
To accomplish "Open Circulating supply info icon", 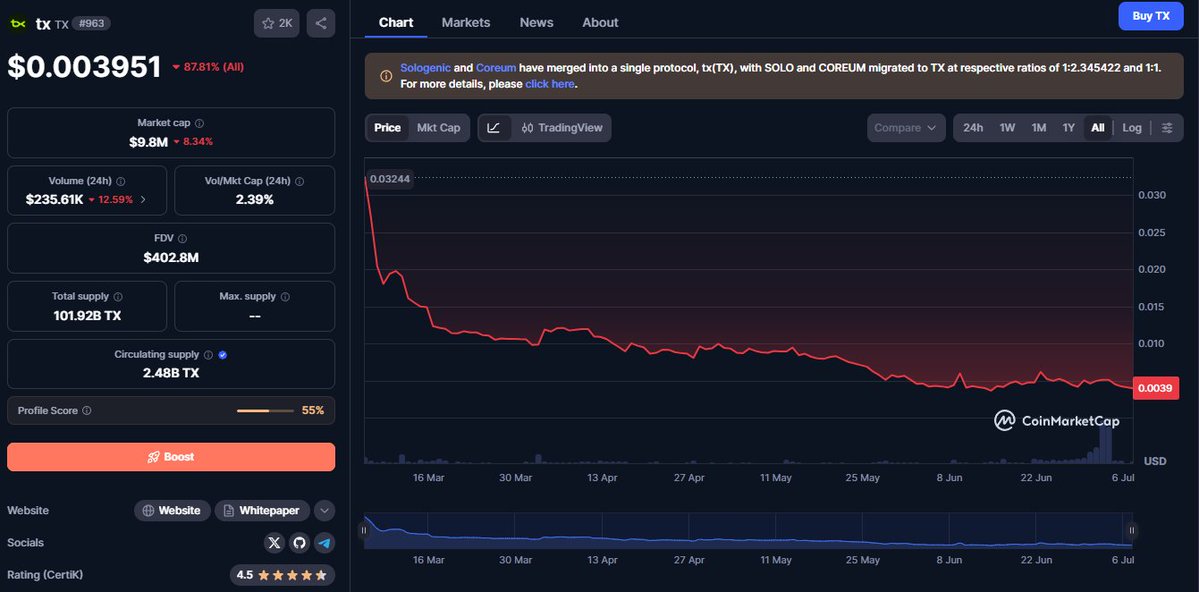I will point(207,355).
